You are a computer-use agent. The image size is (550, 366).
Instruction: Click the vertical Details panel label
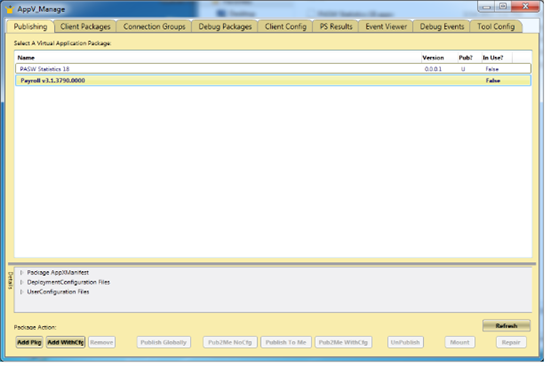click(10, 280)
